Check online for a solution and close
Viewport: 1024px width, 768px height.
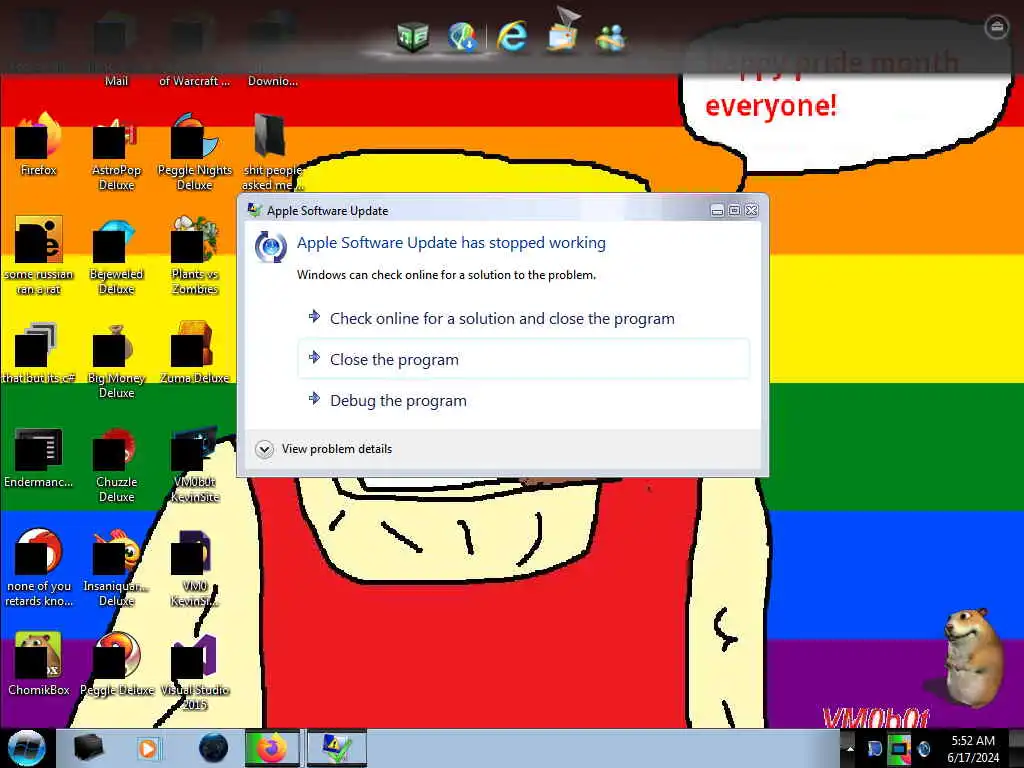point(523,319)
